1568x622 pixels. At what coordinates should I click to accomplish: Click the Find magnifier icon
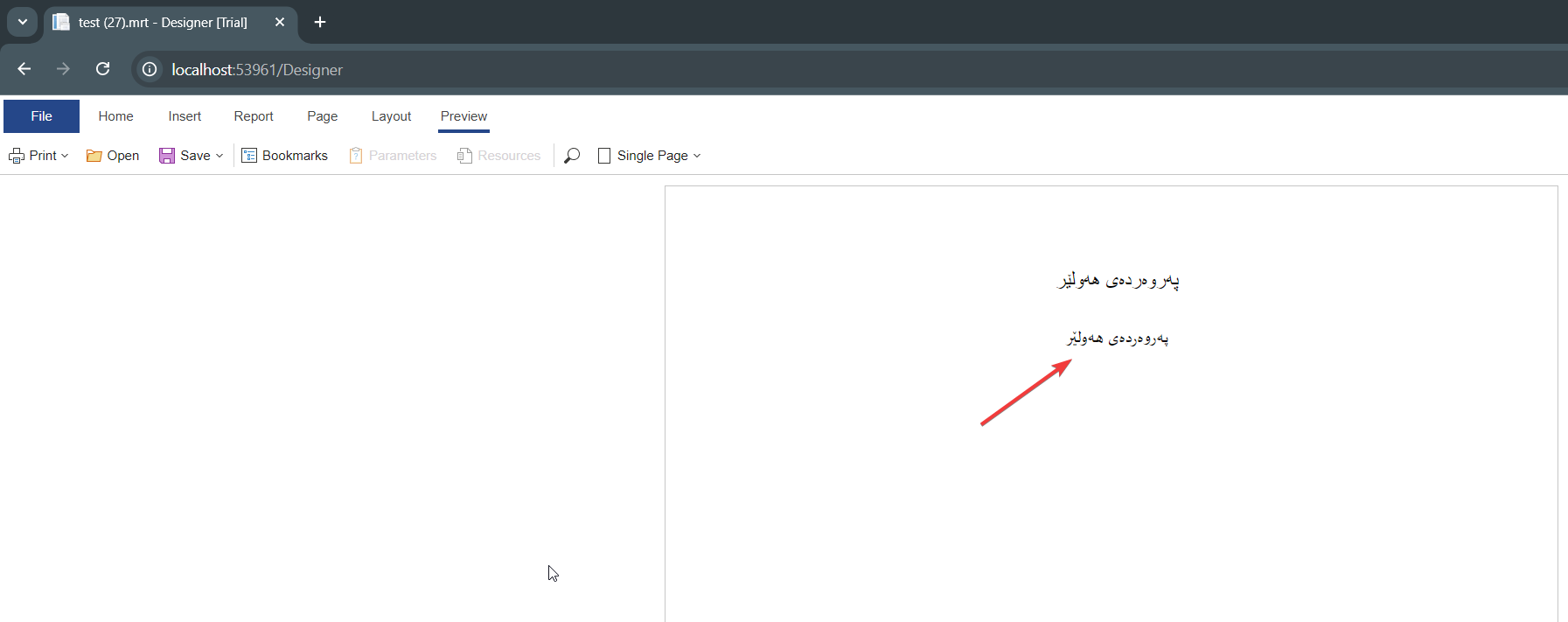coord(572,156)
